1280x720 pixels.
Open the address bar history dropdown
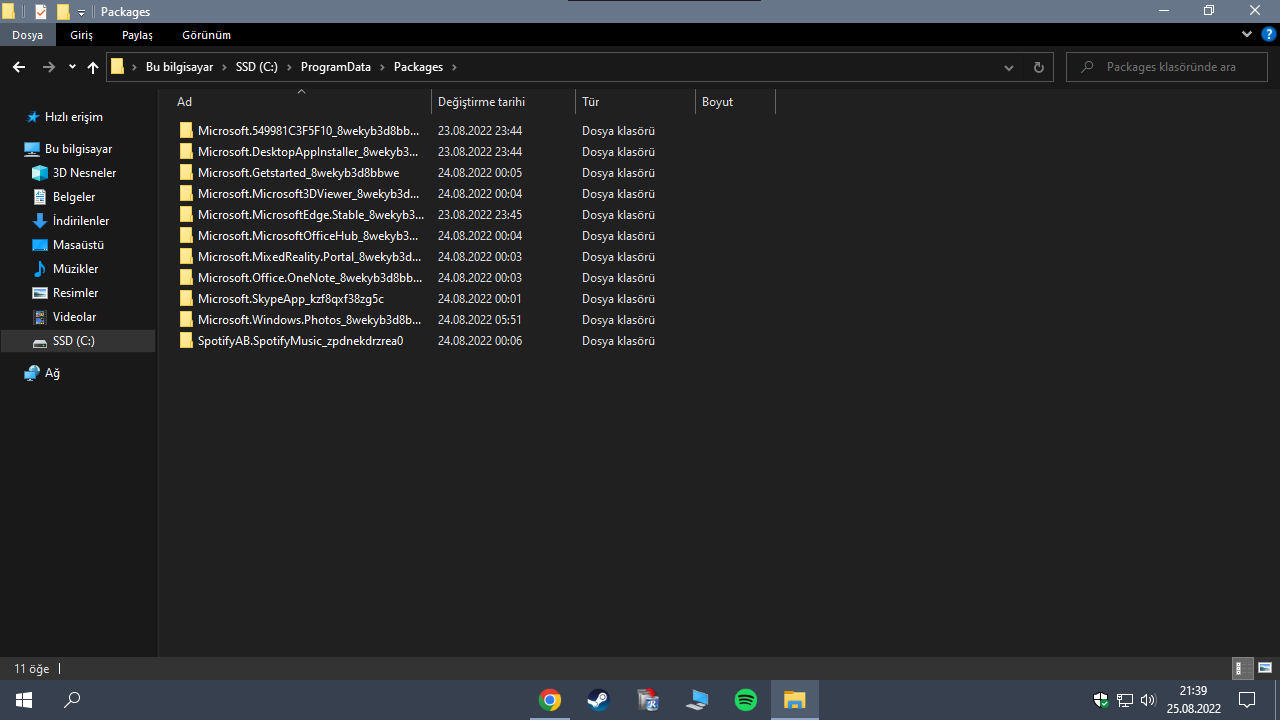pos(1008,67)
